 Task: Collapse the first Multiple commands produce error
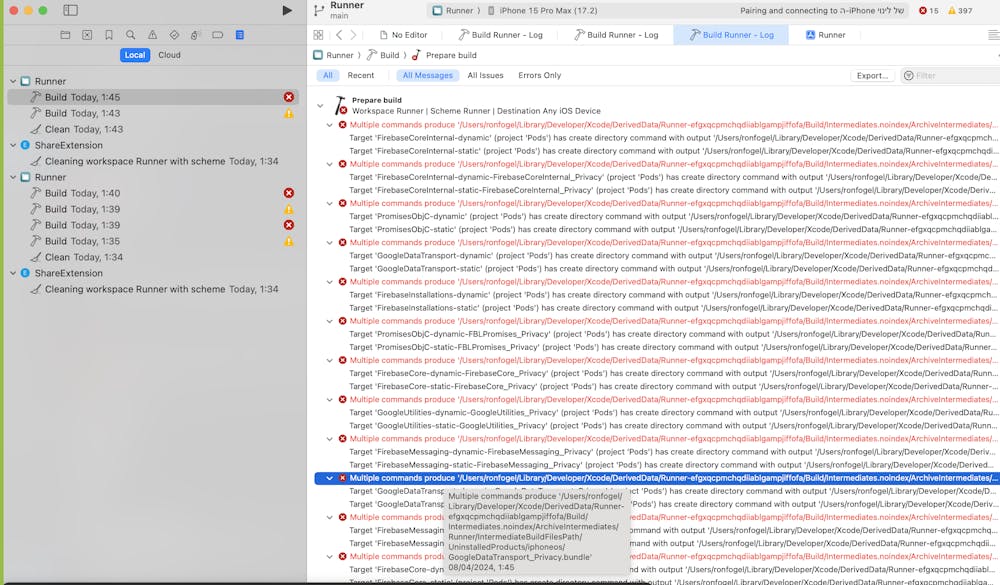click(x=330, y=125)
